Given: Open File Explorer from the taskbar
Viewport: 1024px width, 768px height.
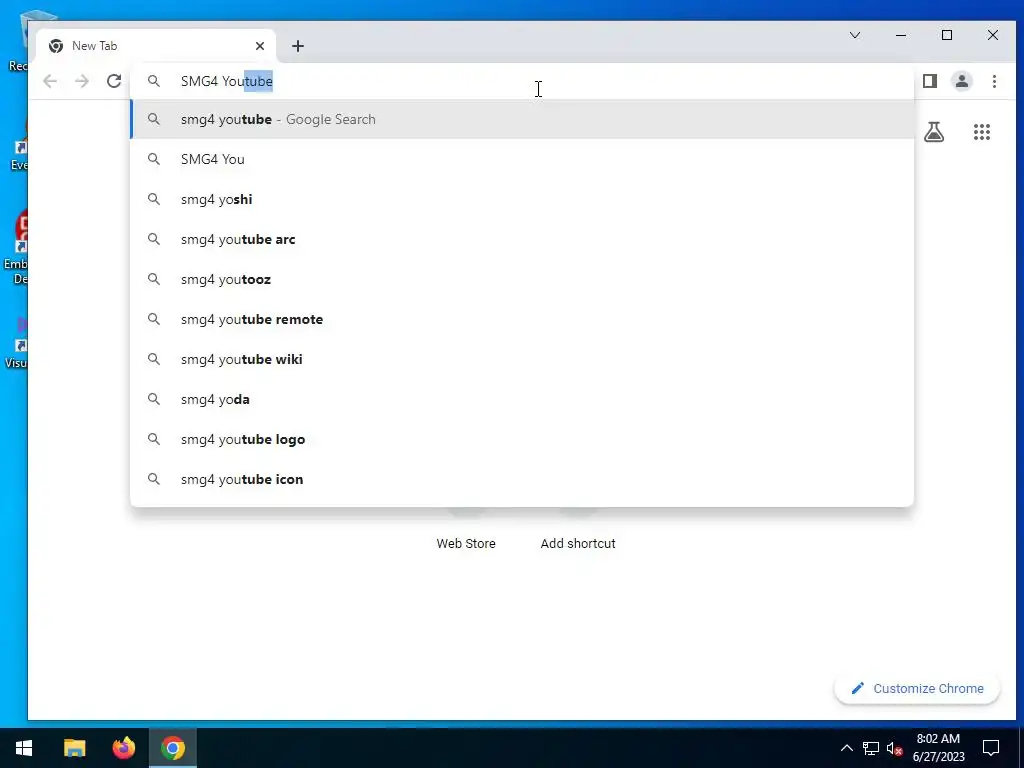Looking at the screenshot, I should coord(74,748).
